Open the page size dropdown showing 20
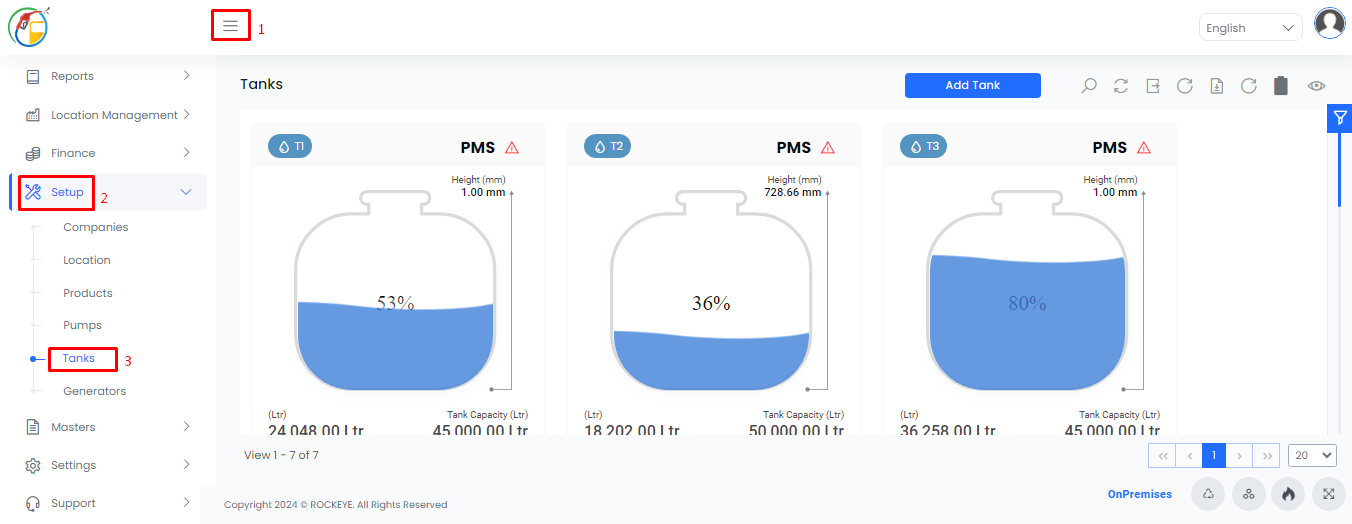Viewport: 1352px width, 524px height. [1312, 455]
